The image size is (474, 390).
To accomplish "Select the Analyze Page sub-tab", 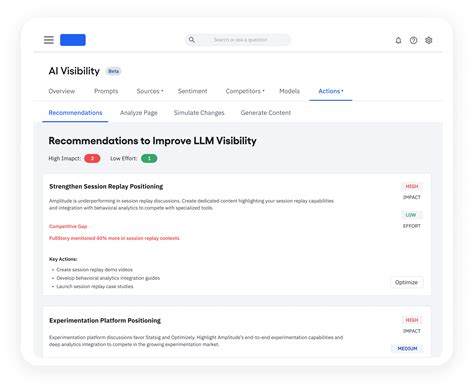I will click(139, 113).
